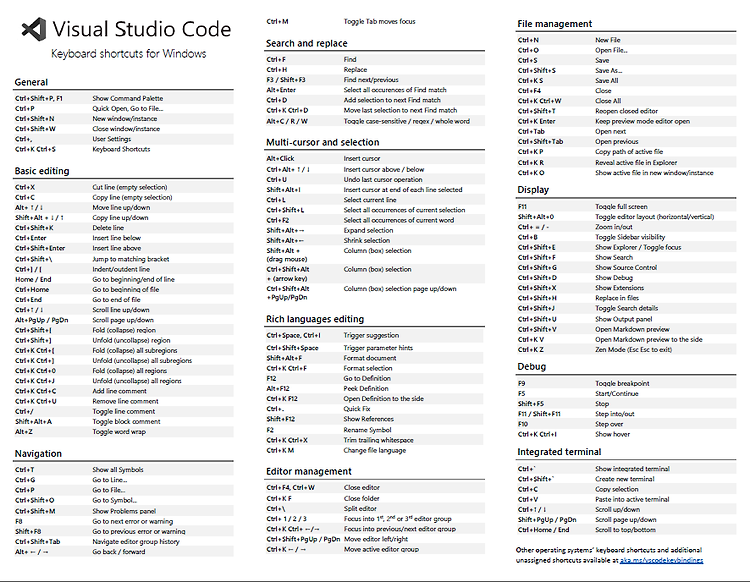Screen dimensions: 750x582
Task: Select the 'Zoom in/out' entry
Action: [614, 227]
